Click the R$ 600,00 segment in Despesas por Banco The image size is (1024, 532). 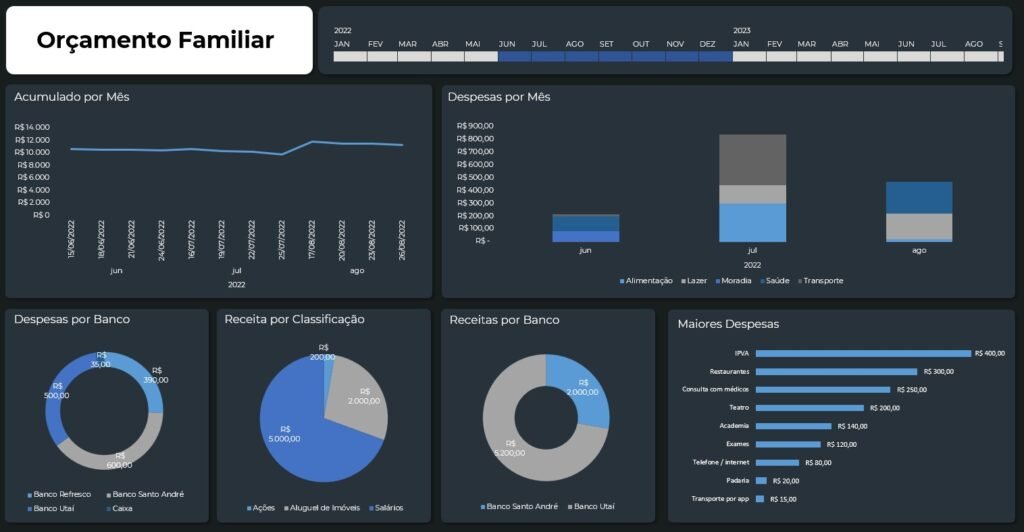115,457
